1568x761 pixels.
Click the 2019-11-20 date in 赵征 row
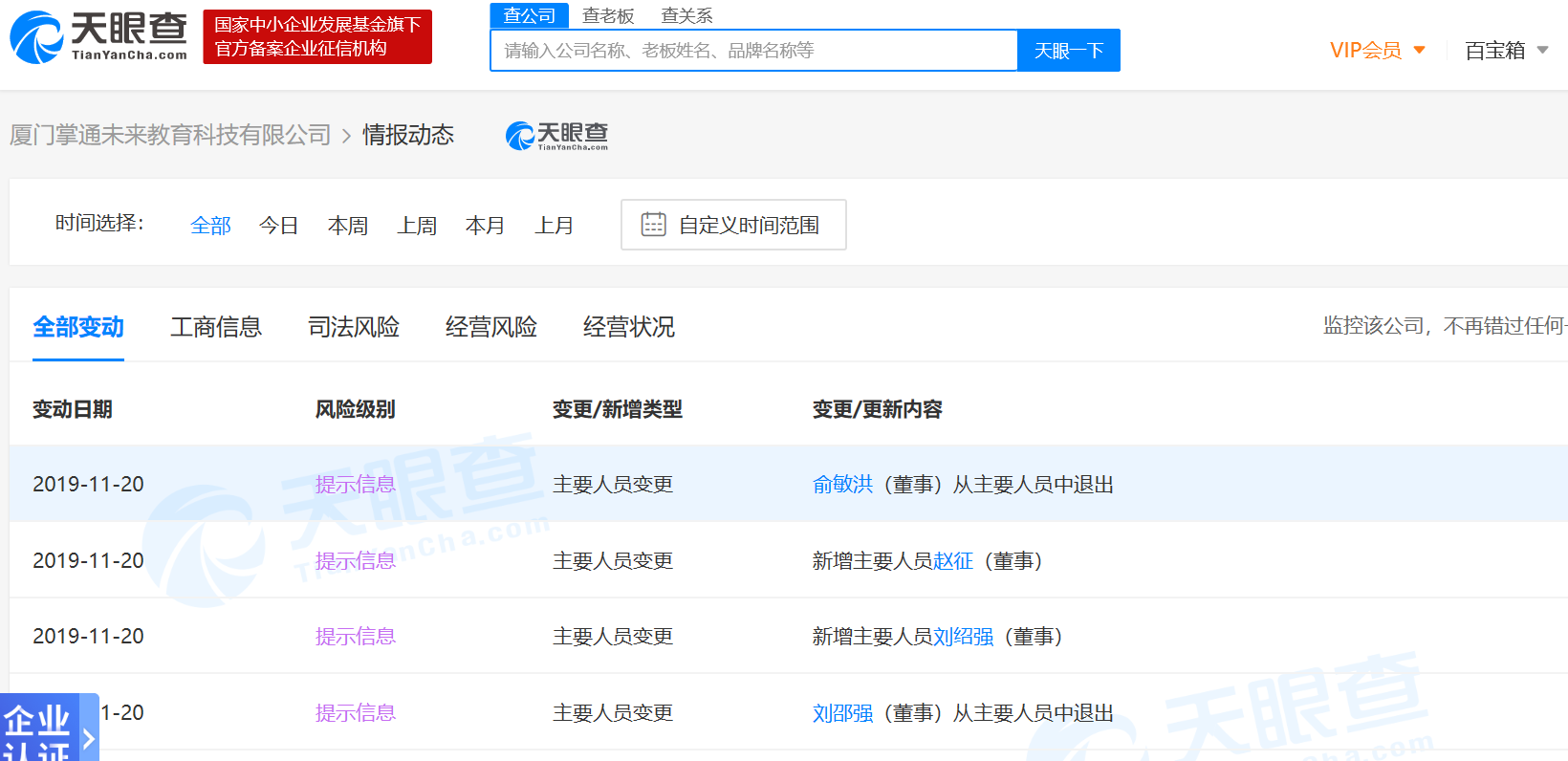click(x=88, y=561)
